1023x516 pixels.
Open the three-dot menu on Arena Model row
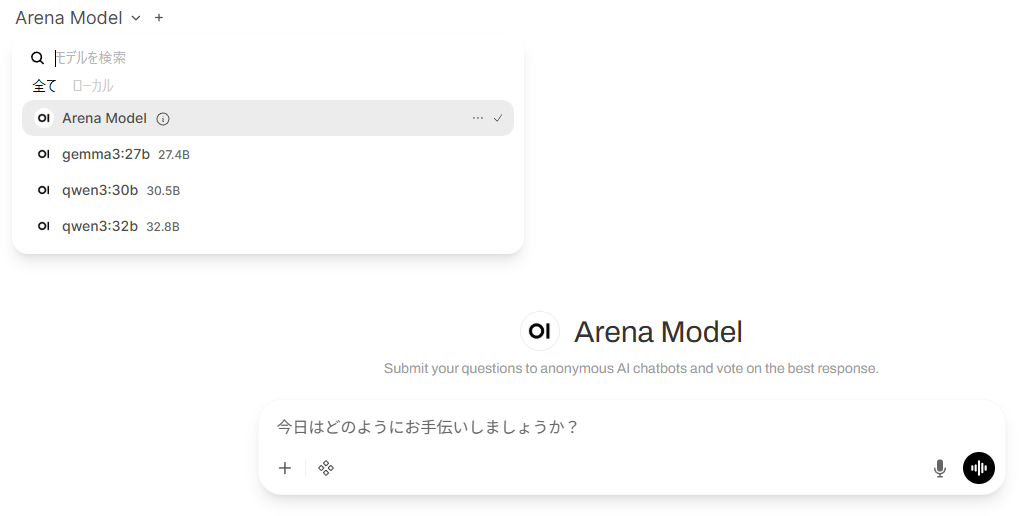(477, 118)
